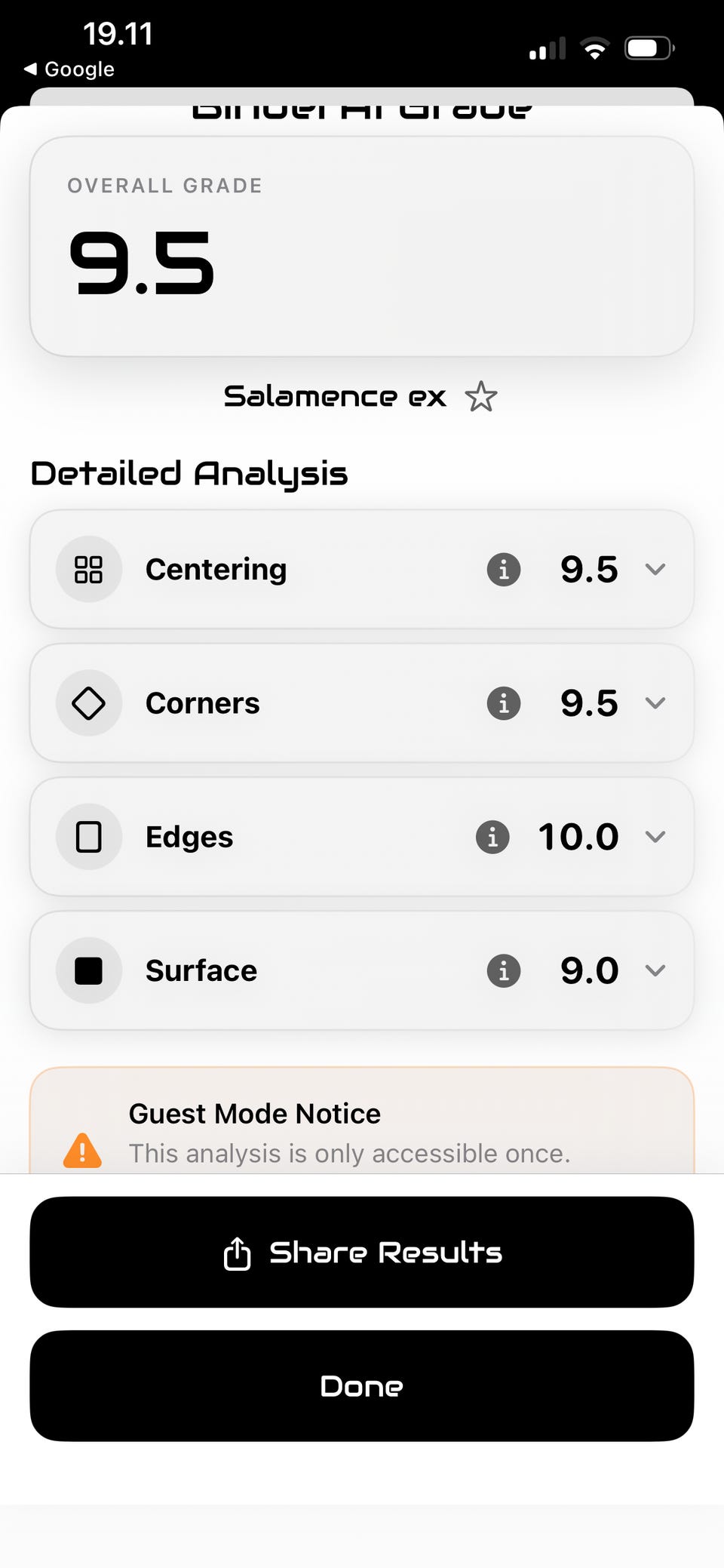
Task: Show info about Edges grade
Action: tap(492, 837)
